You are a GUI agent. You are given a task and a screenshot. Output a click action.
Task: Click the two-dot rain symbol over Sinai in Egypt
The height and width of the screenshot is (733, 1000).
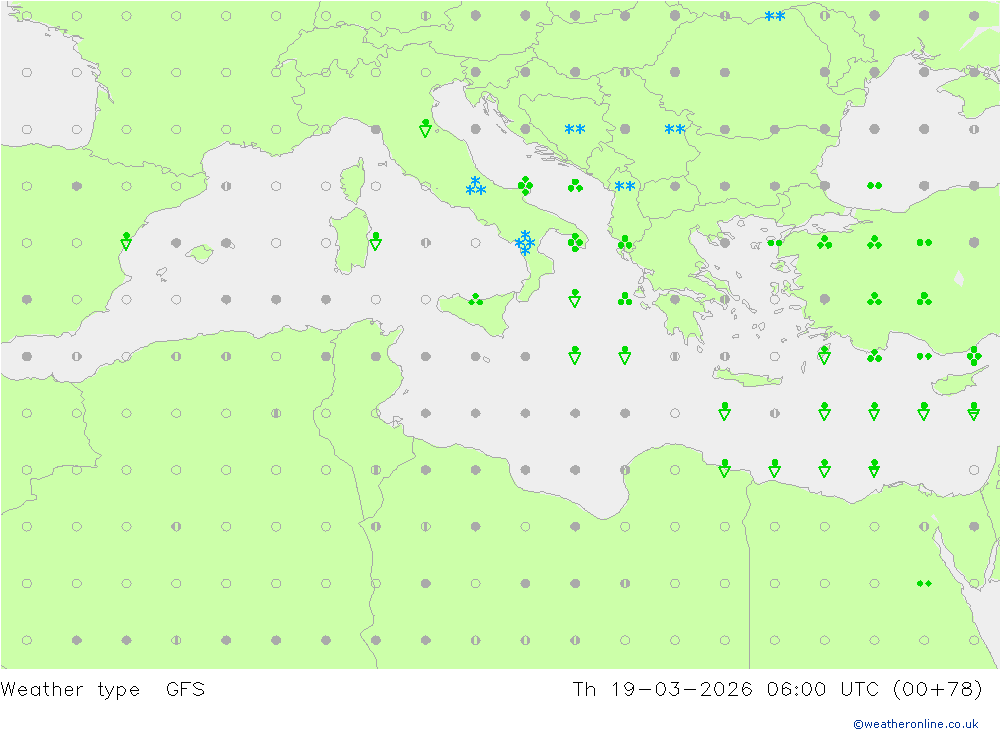pos(924,583)
